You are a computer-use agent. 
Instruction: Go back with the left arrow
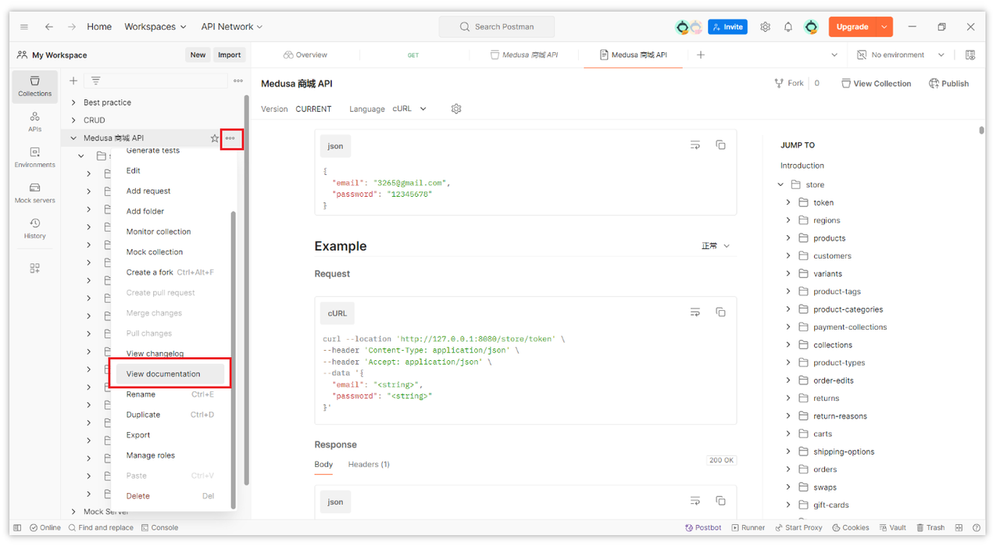point(49,27)
